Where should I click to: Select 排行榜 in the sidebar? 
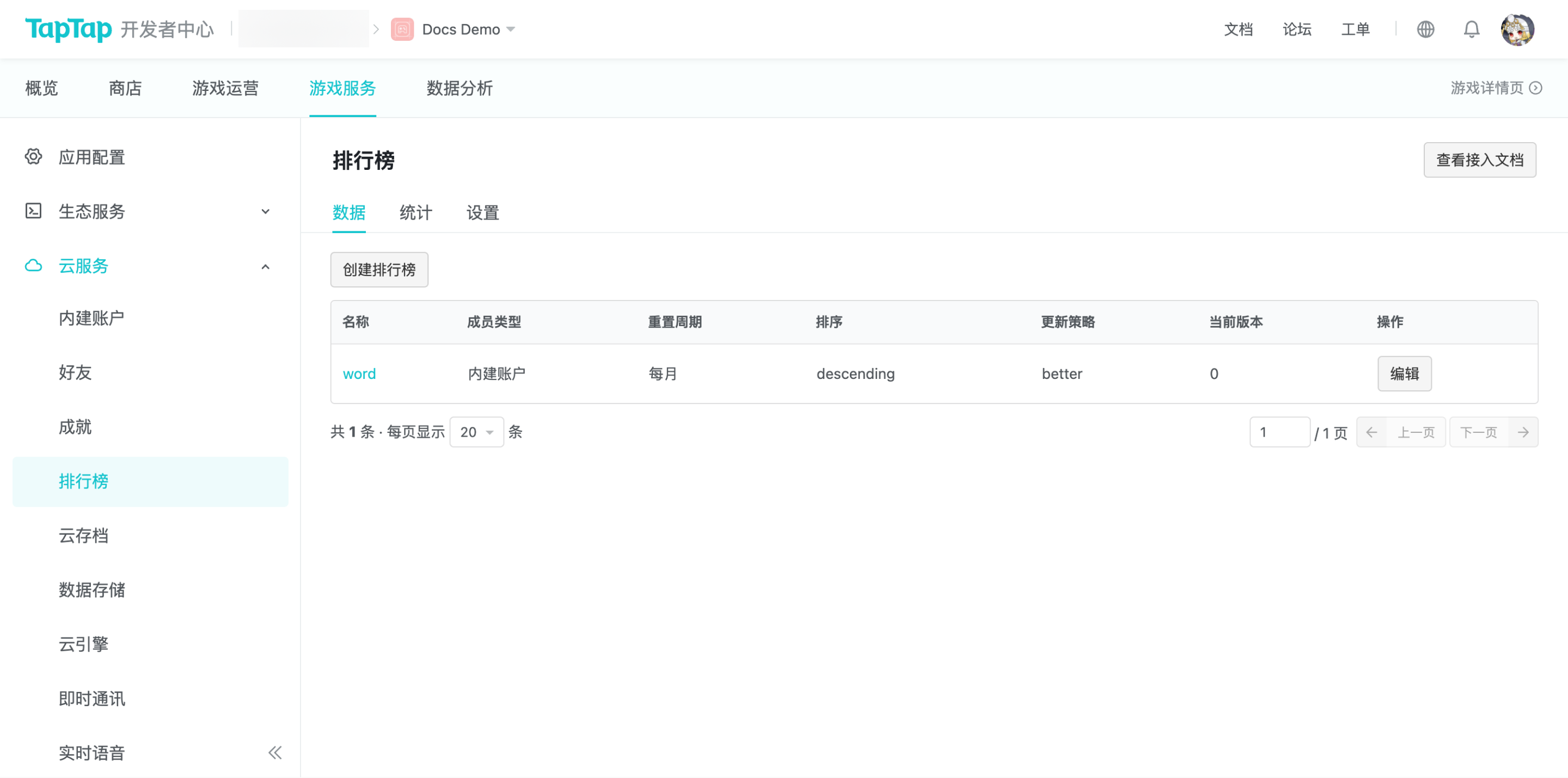(x=83, y=481)
